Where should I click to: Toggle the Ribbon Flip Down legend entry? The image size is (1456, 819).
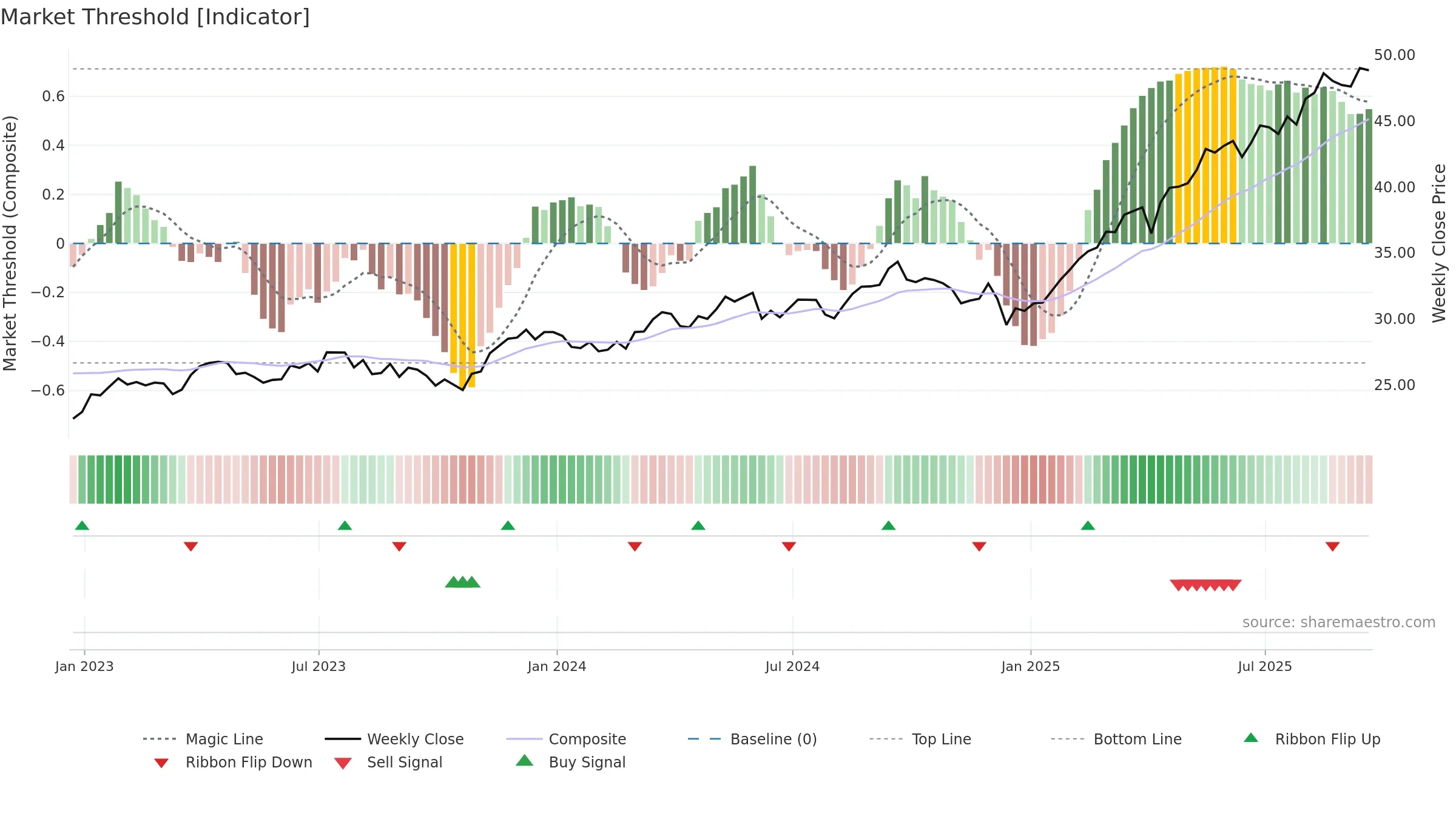pyautogui.click(x=233, y=762)
